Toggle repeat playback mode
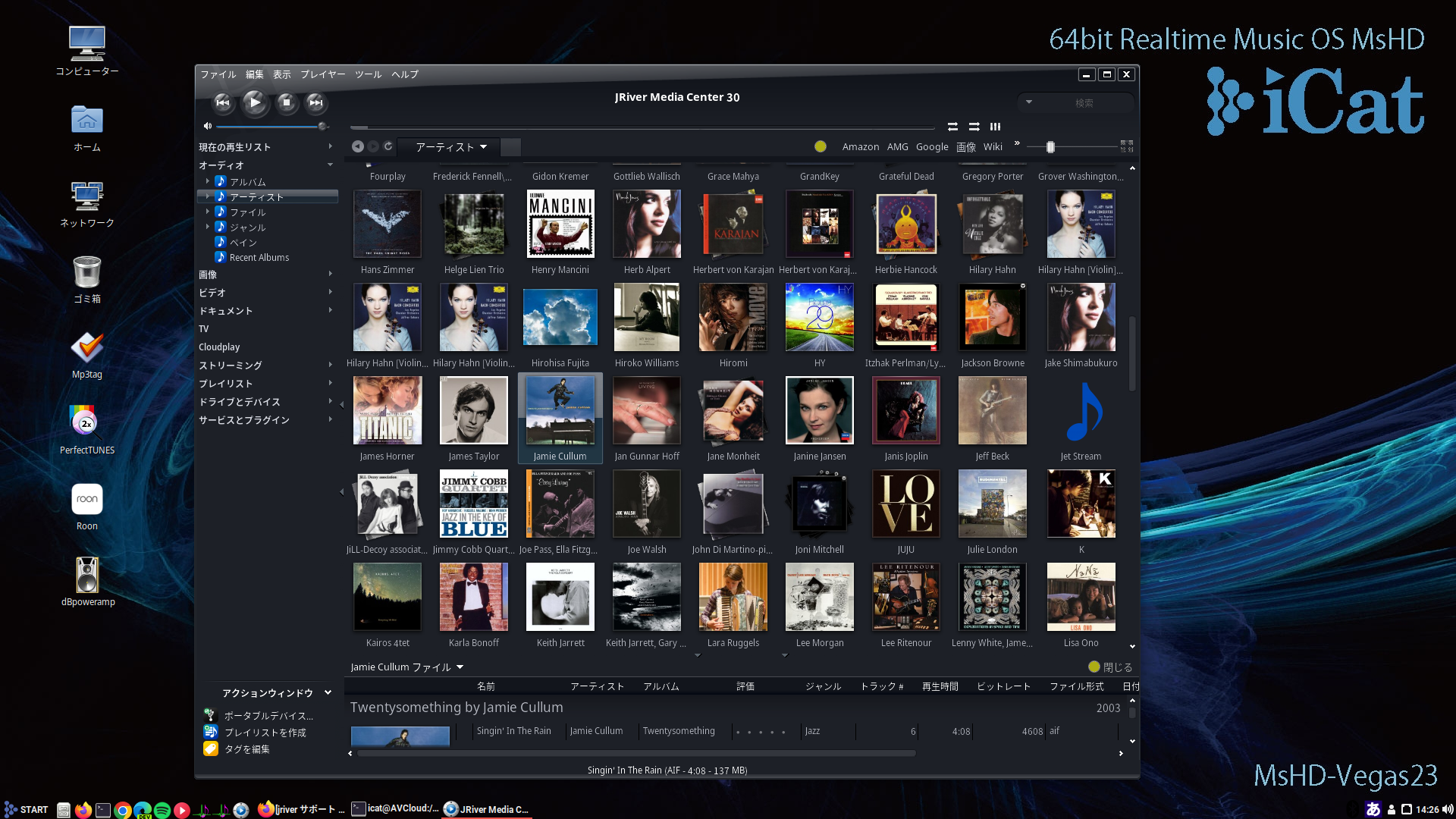The width and height of the screenshot is (1456, 819). pyautogui.click(x=952, y=127)
